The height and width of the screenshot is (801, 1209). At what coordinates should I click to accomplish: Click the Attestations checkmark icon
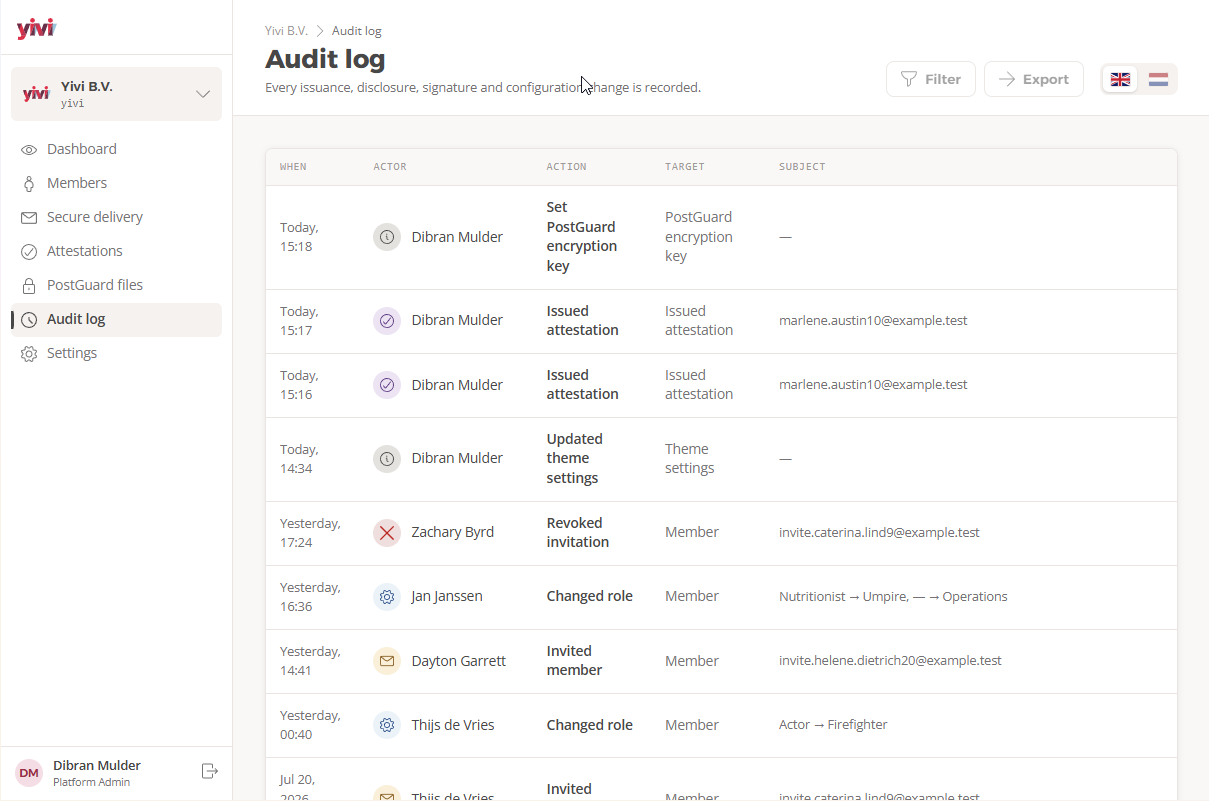[x=29, y=252]
